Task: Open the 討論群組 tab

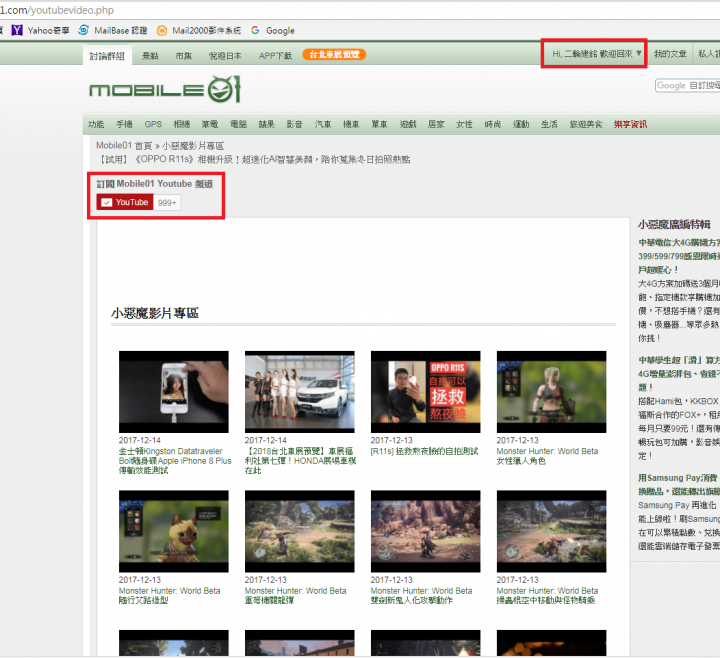Action: [x=107, y=56]
